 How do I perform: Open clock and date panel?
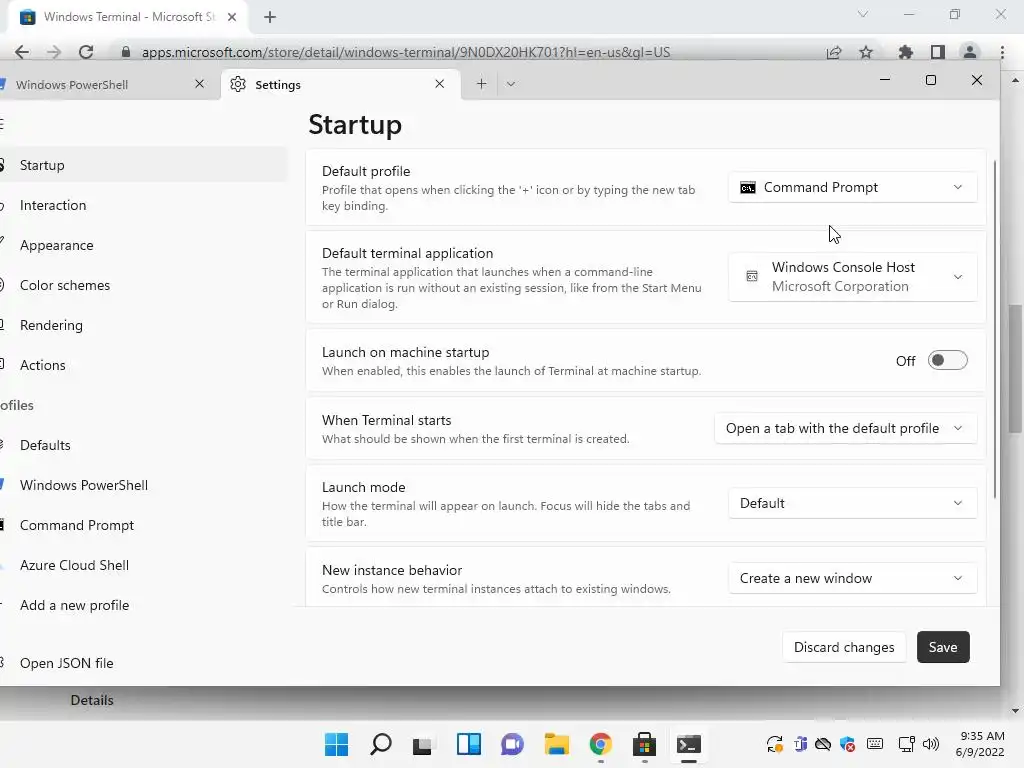[980, 744]
